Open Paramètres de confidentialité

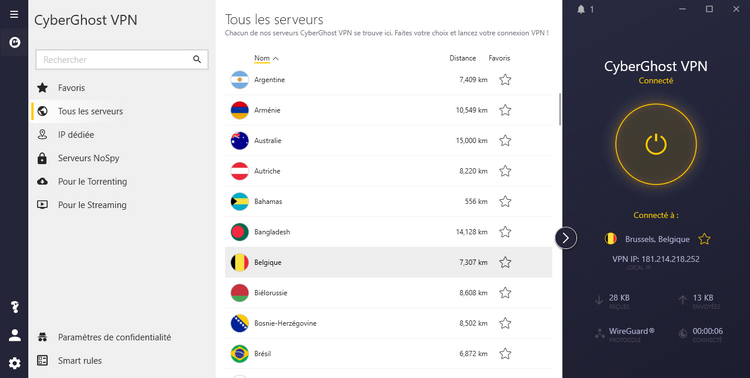point(114,337)
